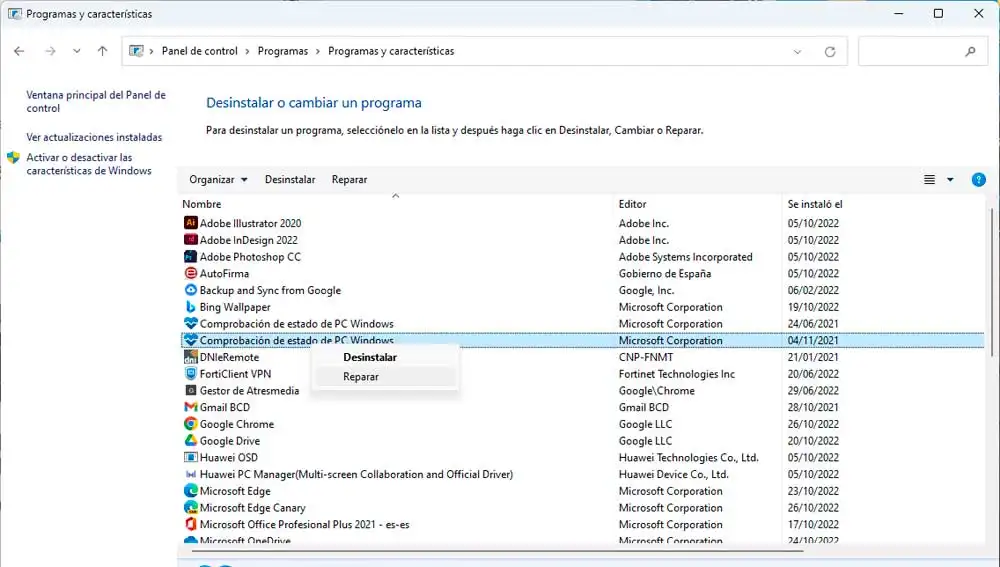Click the Huawei OSD icon
Image resolution: width=1000 pixels, height=567 pixels.
[x=190, y=457]
